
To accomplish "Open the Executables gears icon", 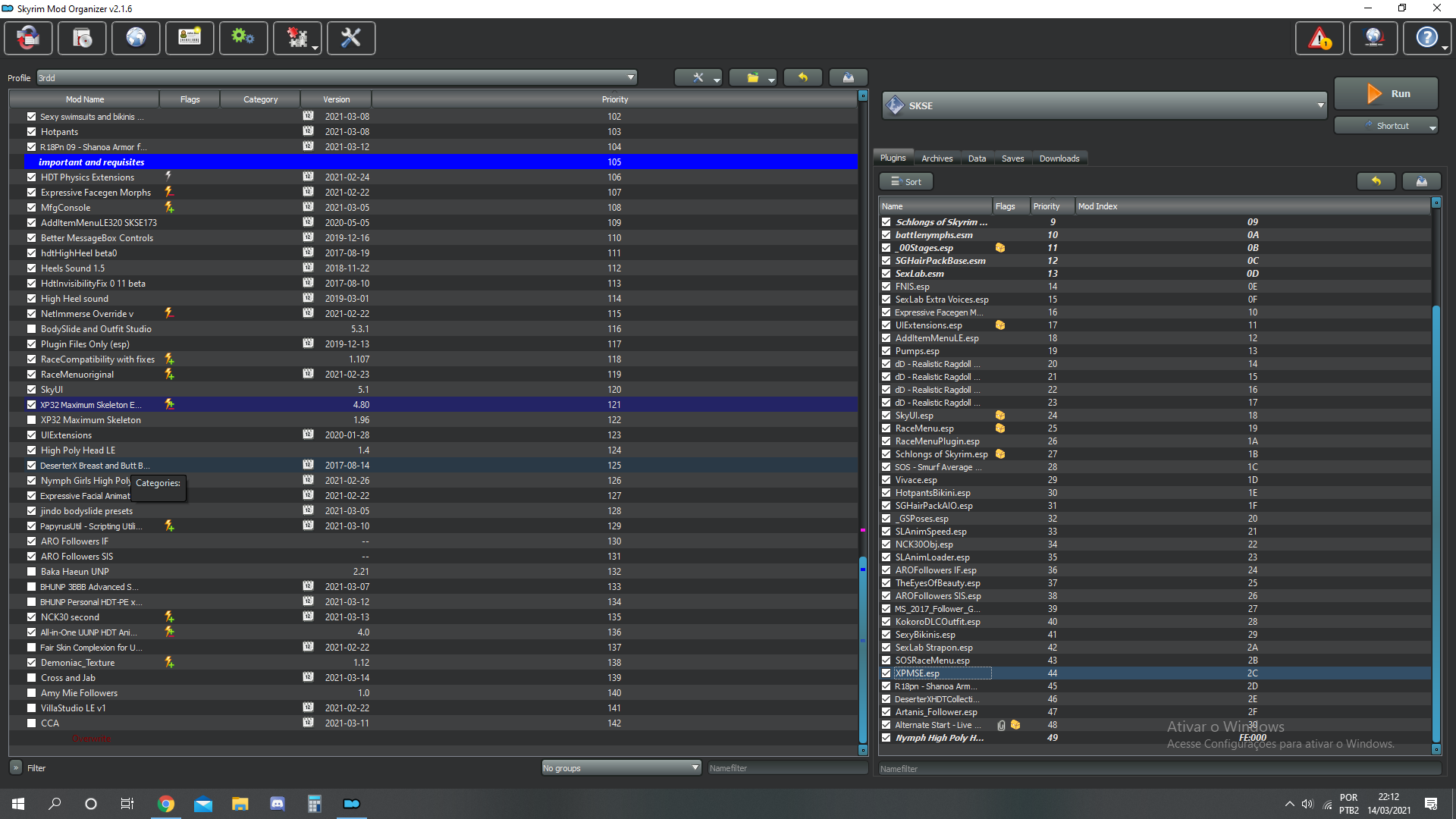I will pyautogui.click(x=243, y=37).
